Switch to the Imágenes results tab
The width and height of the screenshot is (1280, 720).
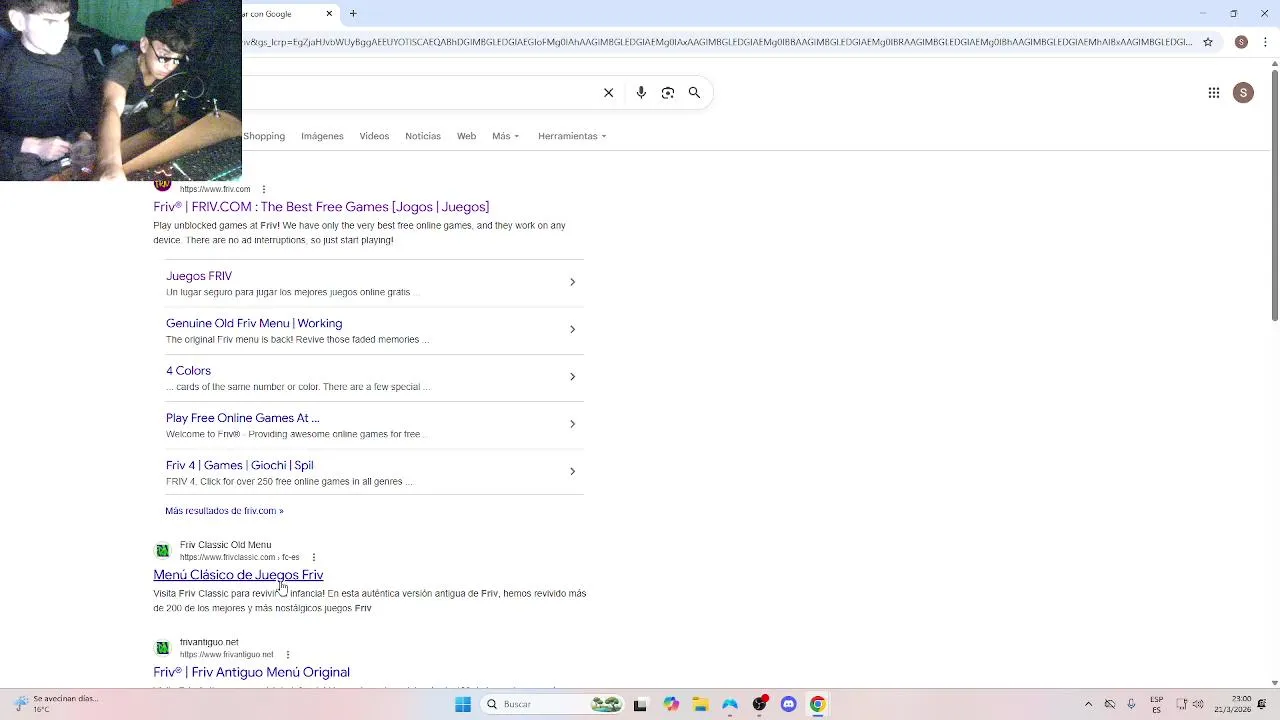322,136
